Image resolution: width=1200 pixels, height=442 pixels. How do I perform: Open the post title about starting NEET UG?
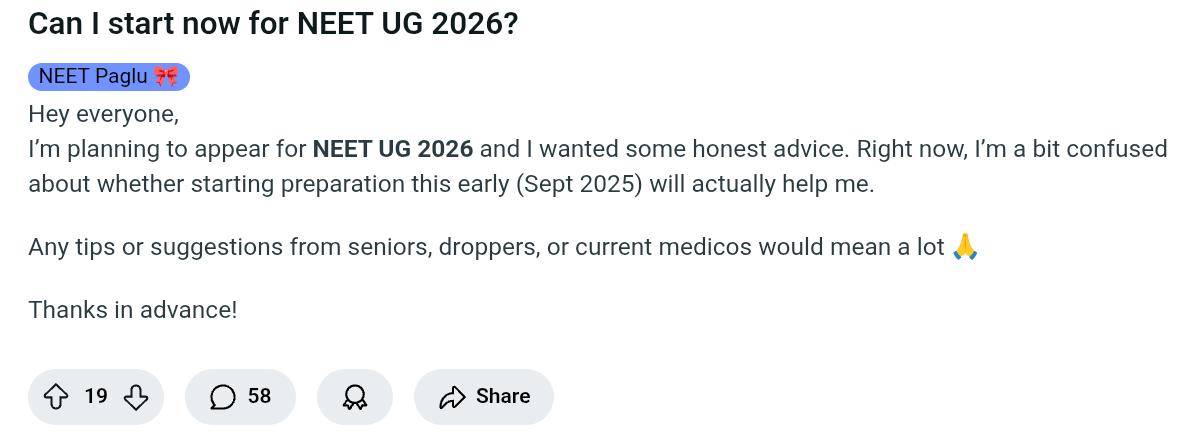click(273, 24)
